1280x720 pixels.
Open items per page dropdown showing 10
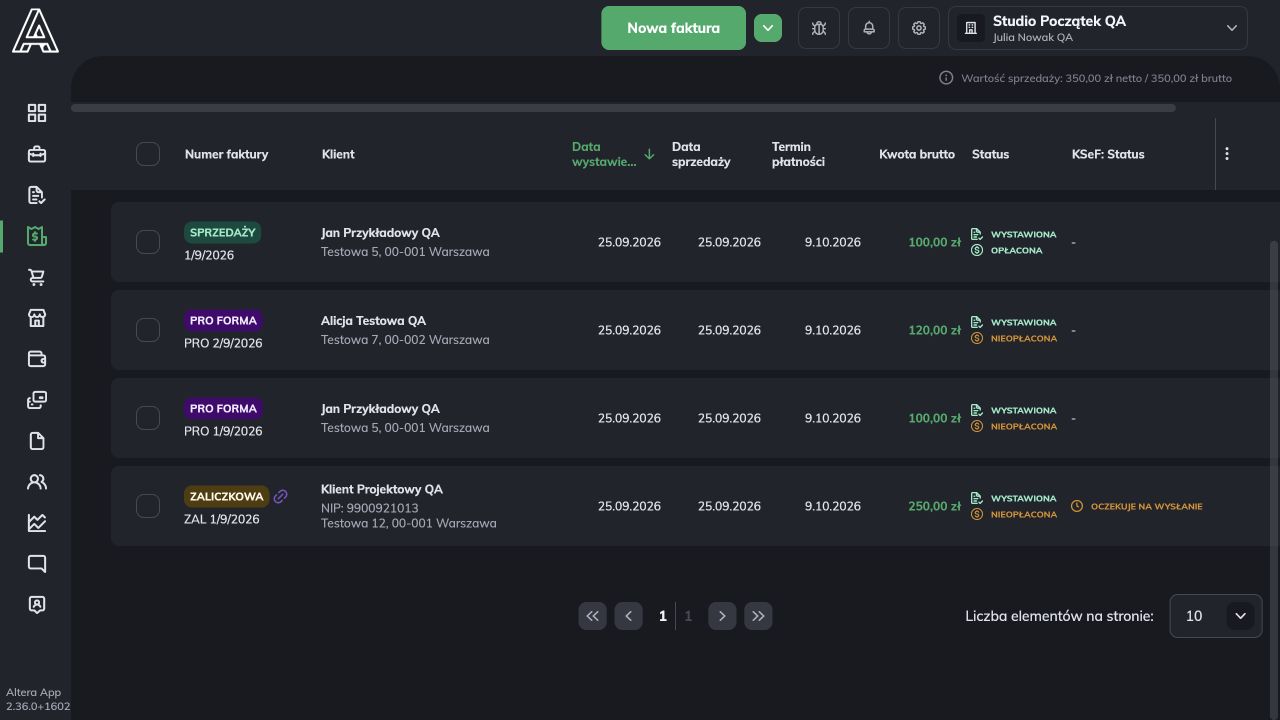pos(1216,616)
